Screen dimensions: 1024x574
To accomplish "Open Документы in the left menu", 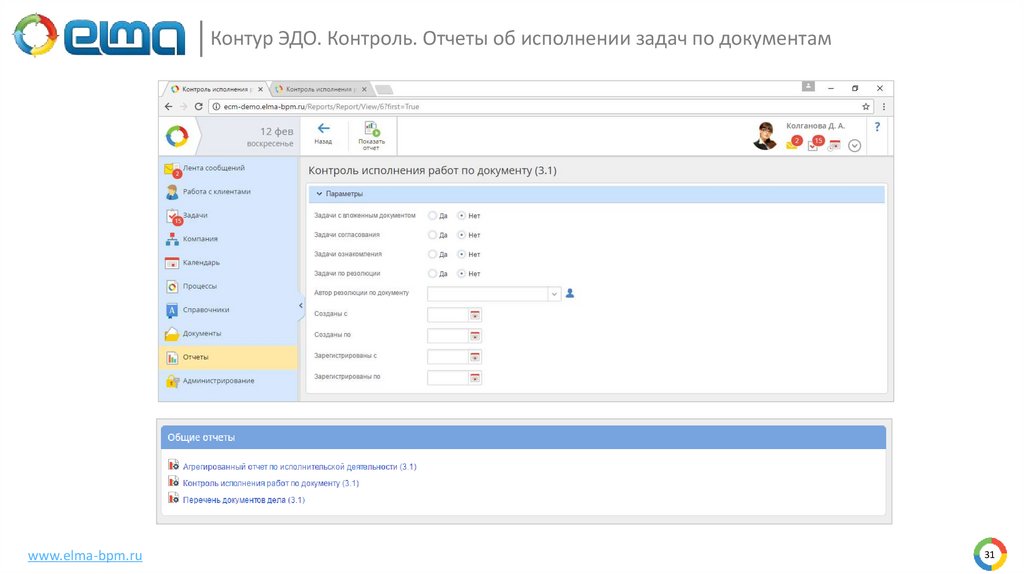I will (201, 333).
